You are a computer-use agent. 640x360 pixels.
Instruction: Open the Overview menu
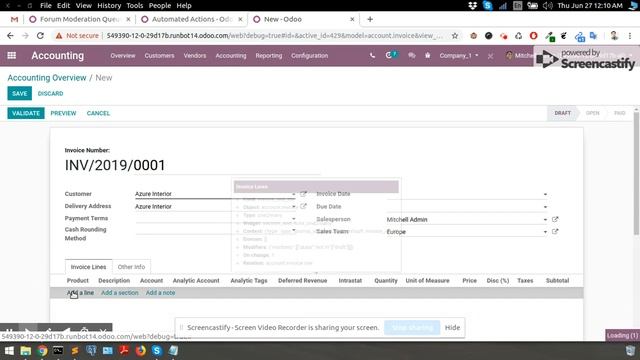(122, 56)
